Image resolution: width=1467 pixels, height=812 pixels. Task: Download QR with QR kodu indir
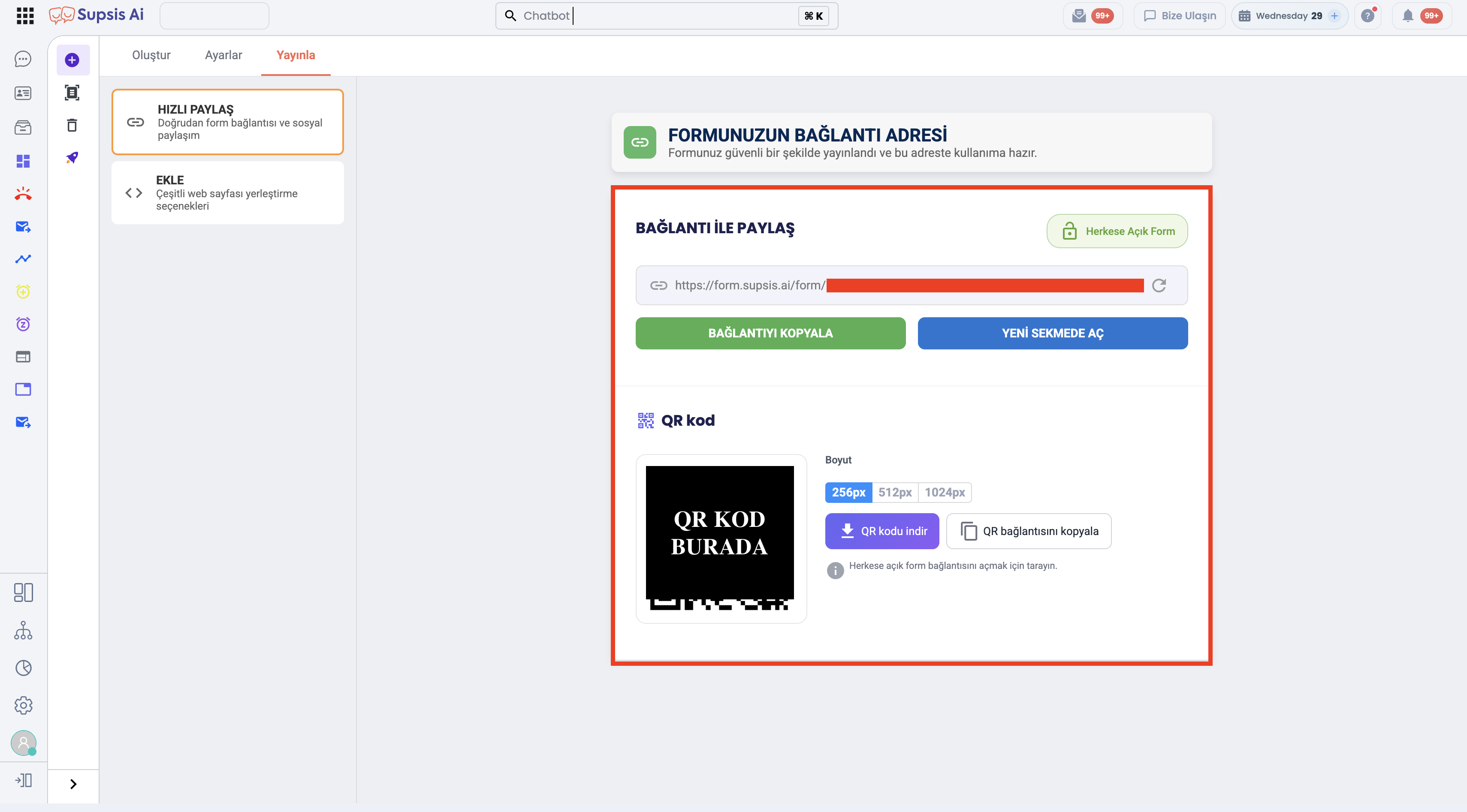pyautogui.click(x=881, y=531)
